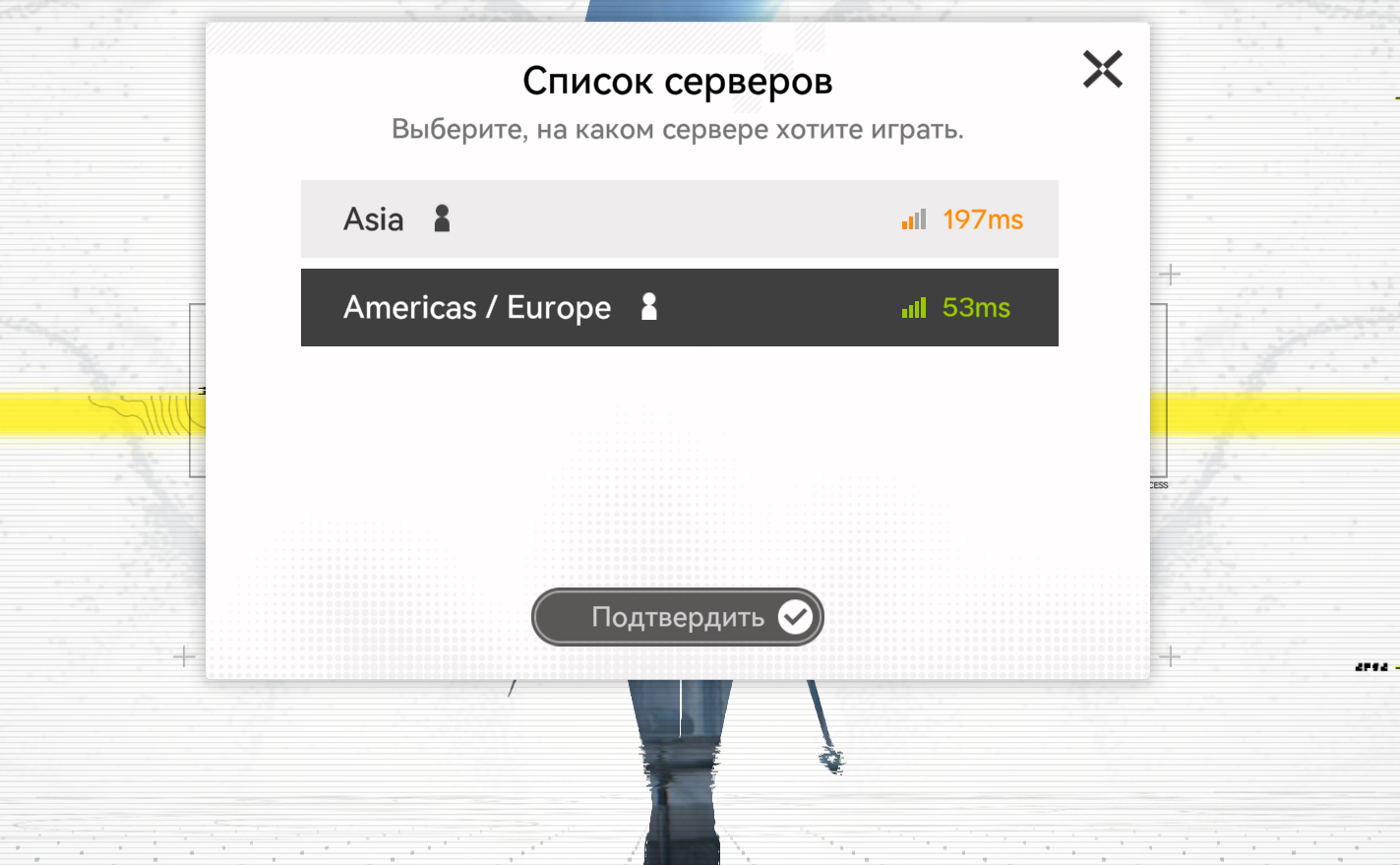Close the Список серверов dialog
Screen dimensions: 1400x865
[x=1102, y=69]
